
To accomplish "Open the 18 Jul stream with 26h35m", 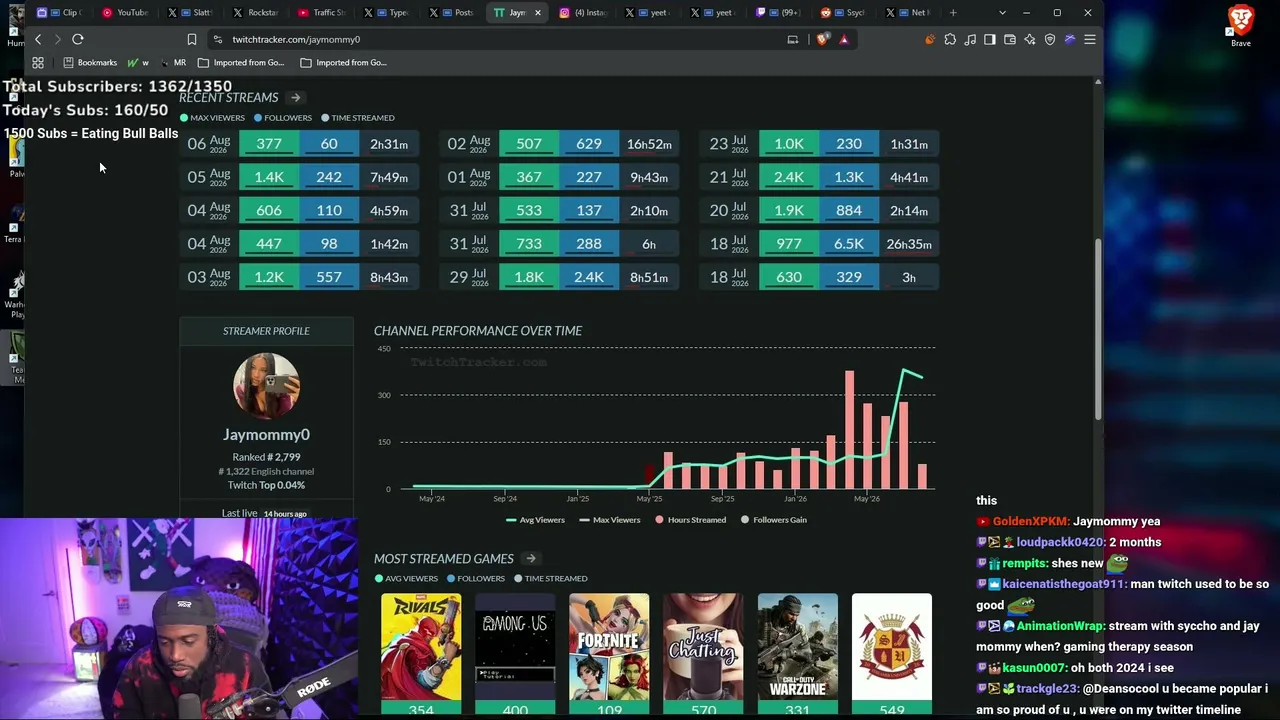I will (x=819, y=244).
